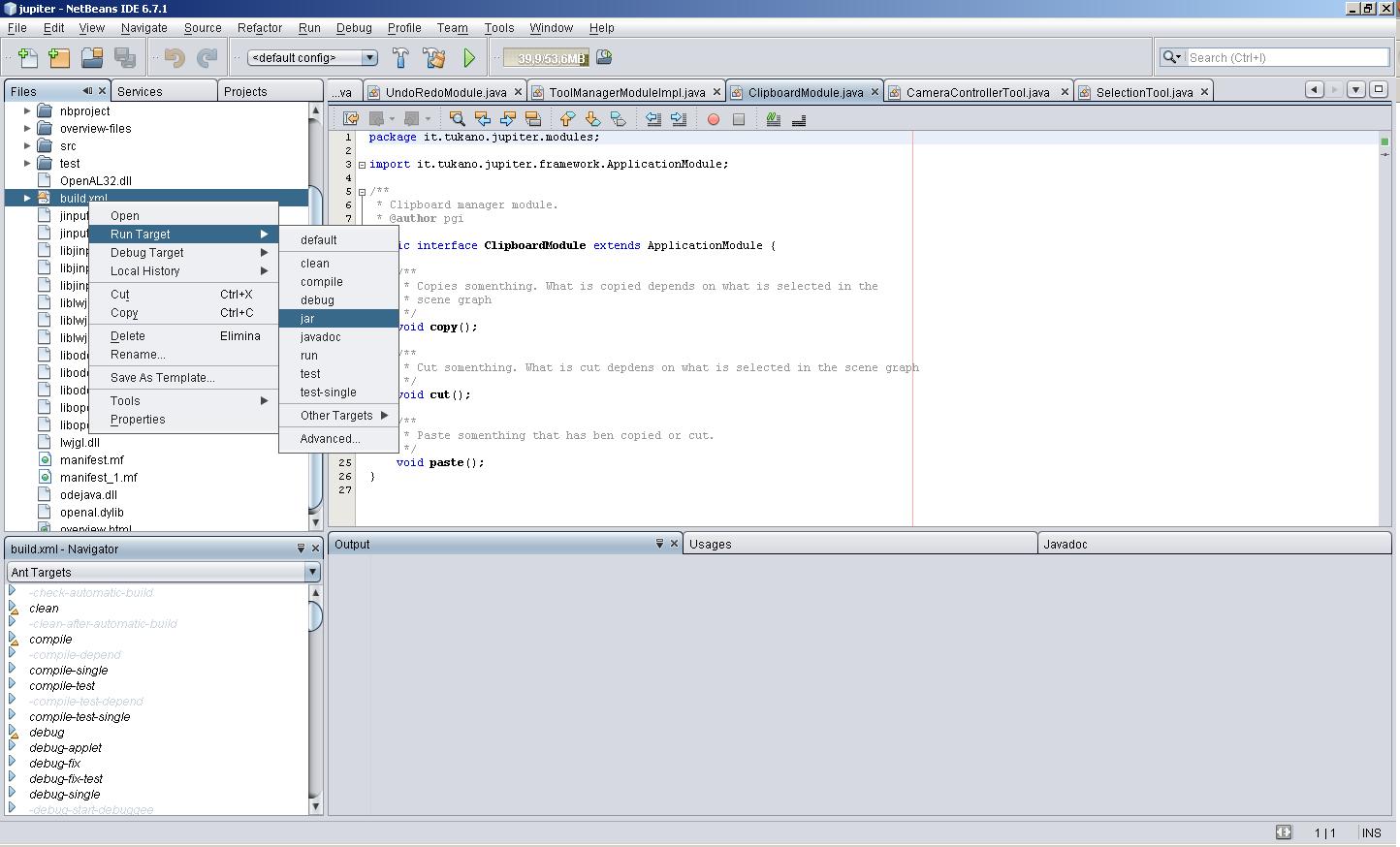Open Advanced... in Run Target submenu
Viewport: 1400px width, 847px height.
pyautogui.click(x=338, y=438)
